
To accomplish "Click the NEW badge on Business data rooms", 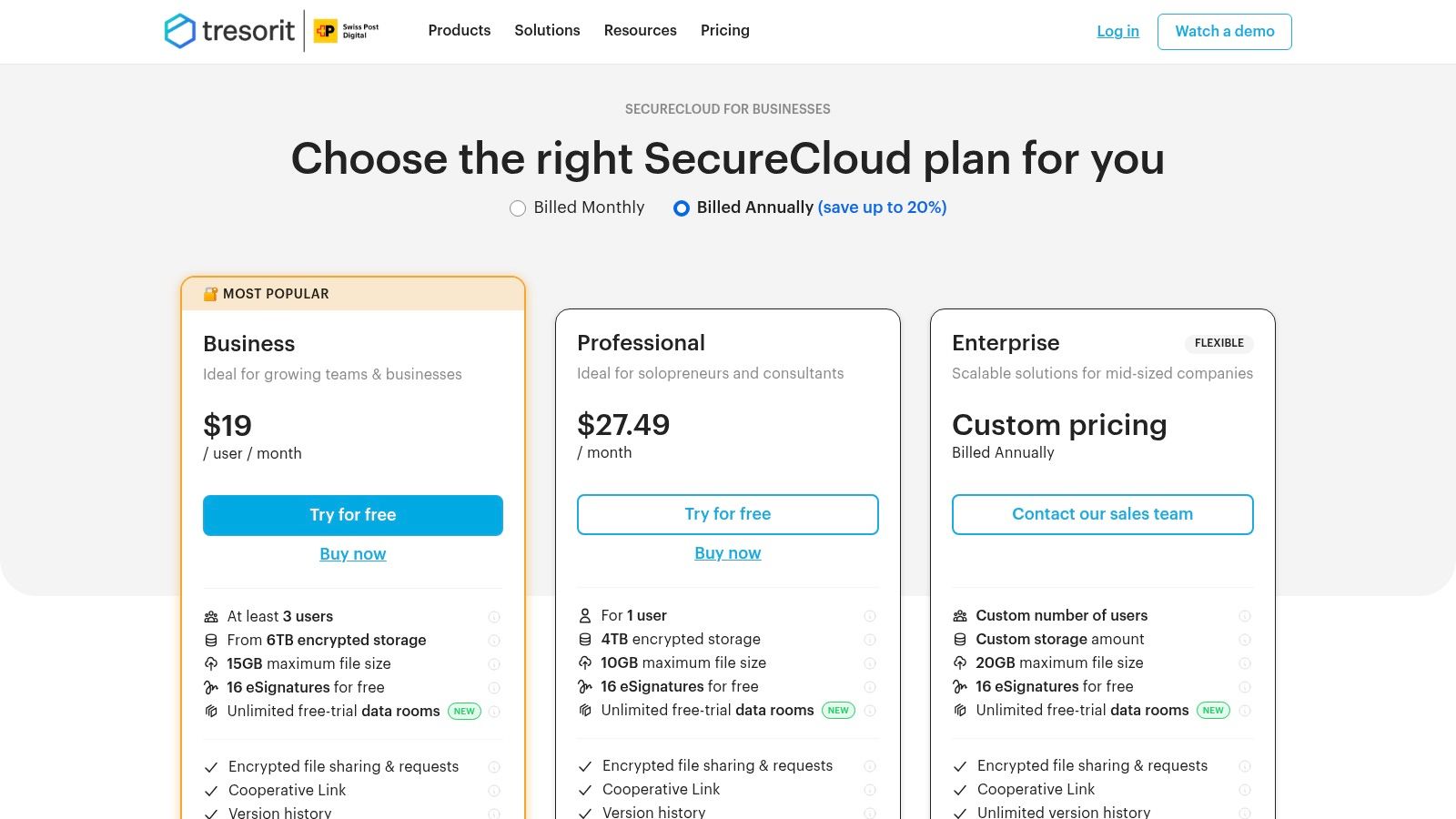I will coord(464,711).
